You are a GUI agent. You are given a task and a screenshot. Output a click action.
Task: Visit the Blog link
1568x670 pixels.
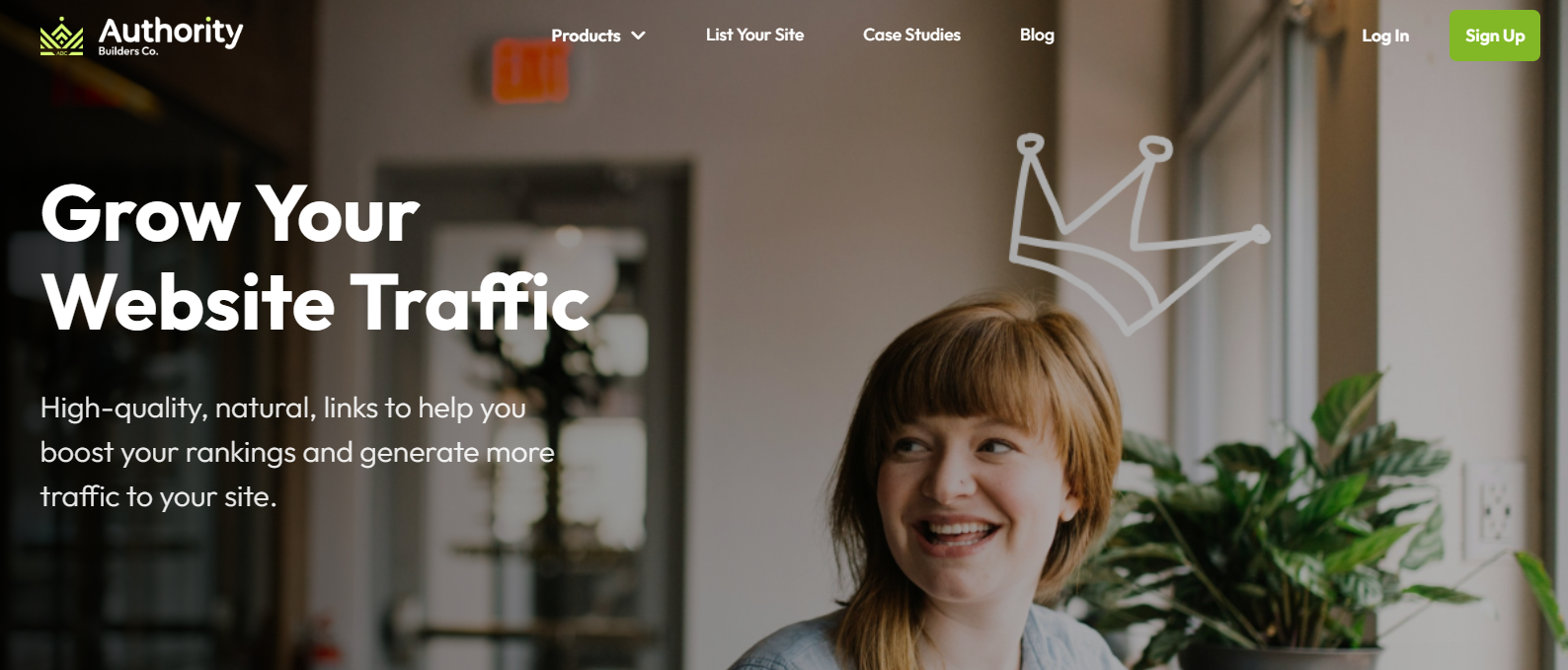click(x=1037, y=35)
